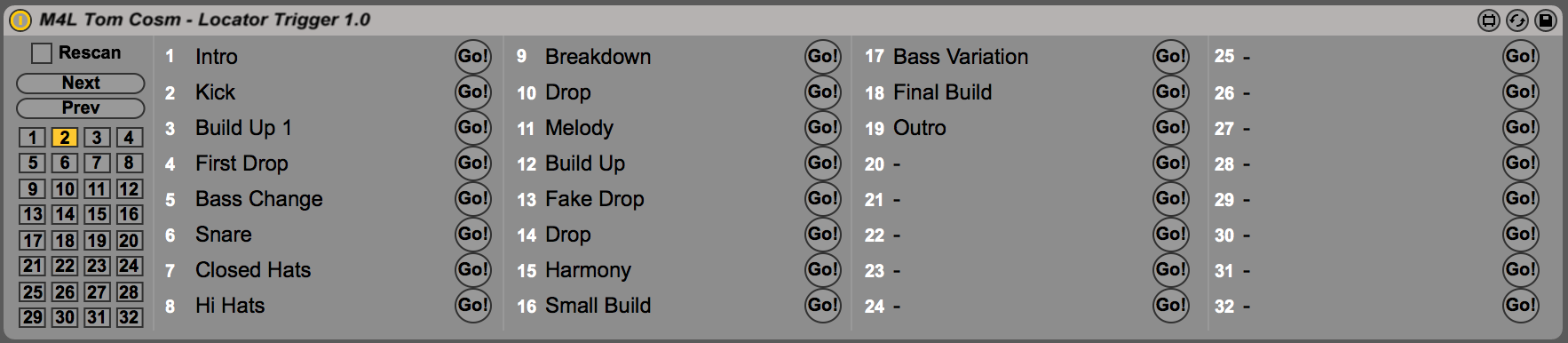Click the Final Build locator label
The image size is (1568, 343).
click(943, 92)
